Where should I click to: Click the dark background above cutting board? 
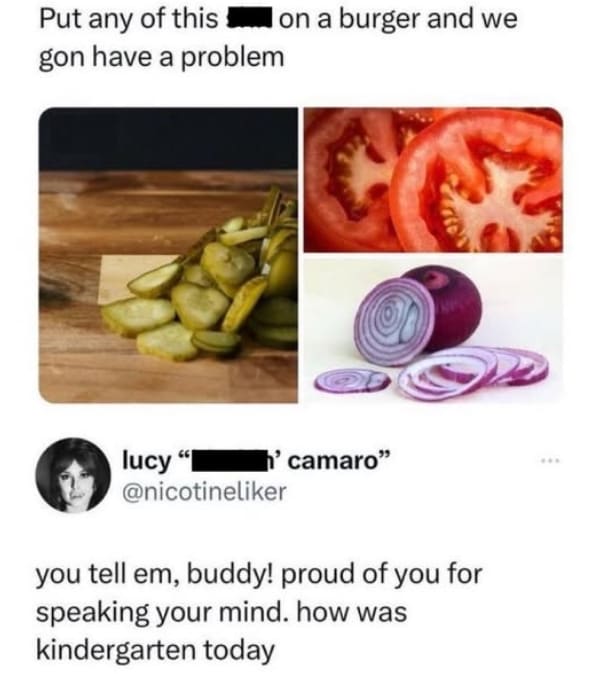pos(168,138)
